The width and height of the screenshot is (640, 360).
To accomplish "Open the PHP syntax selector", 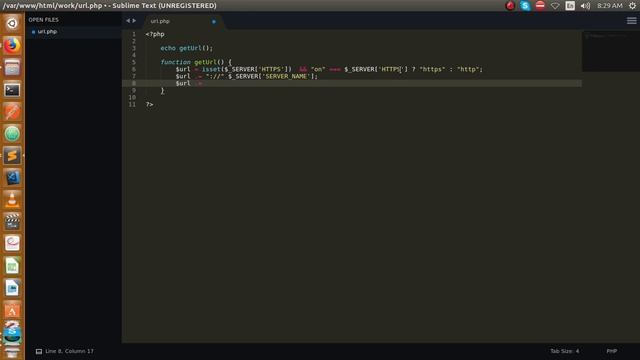I will coord(611,351).
